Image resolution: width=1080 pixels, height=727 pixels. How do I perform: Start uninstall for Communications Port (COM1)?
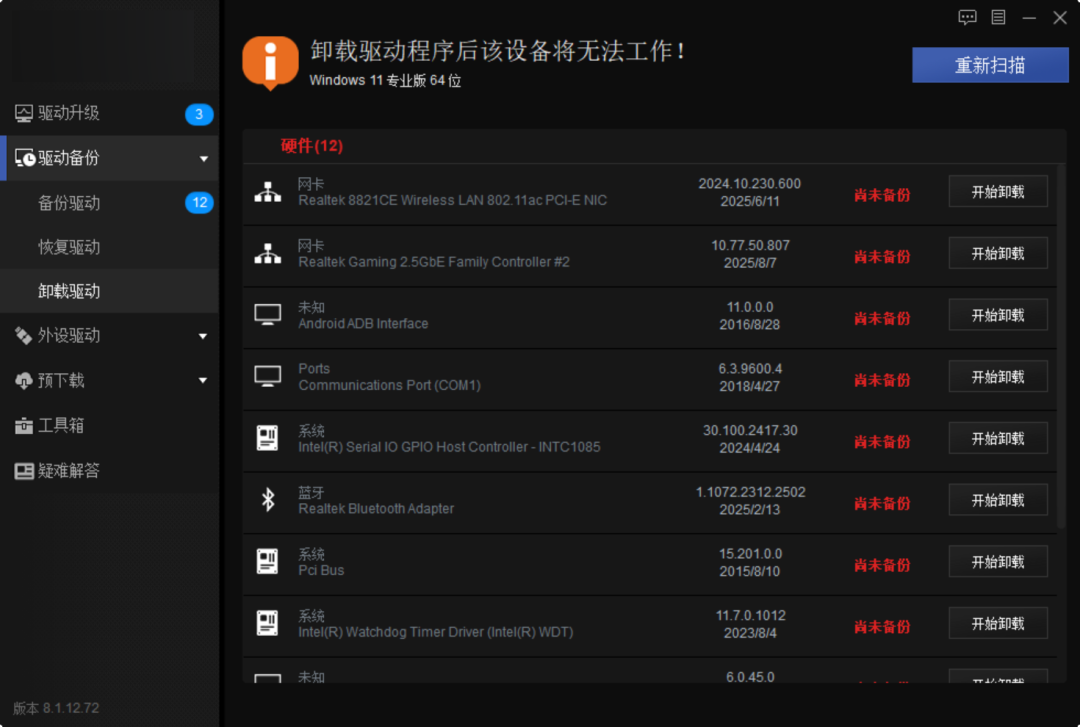(998, 377)
